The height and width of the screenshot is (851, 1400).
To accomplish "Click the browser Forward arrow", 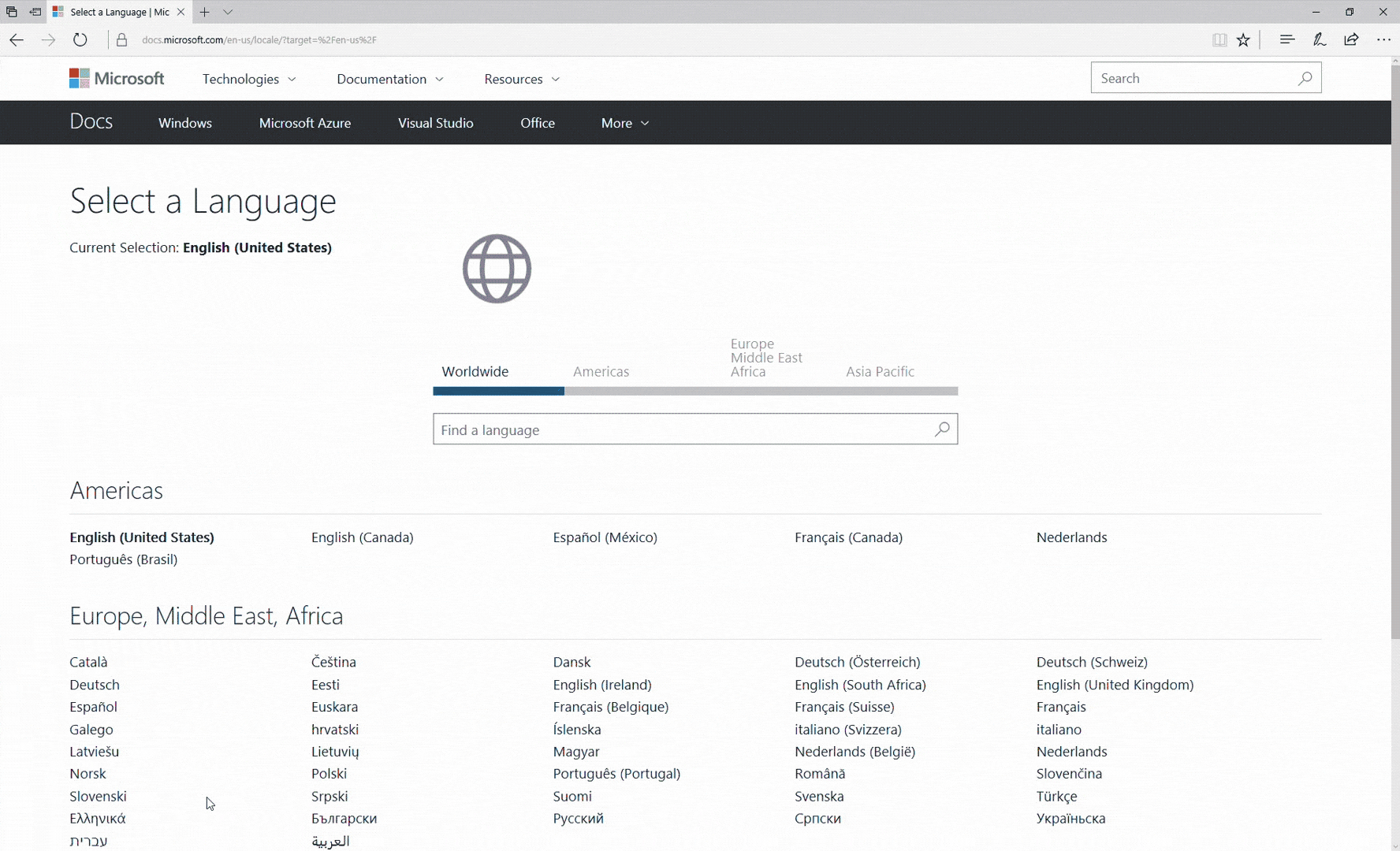I will click(x=48, y=39).
